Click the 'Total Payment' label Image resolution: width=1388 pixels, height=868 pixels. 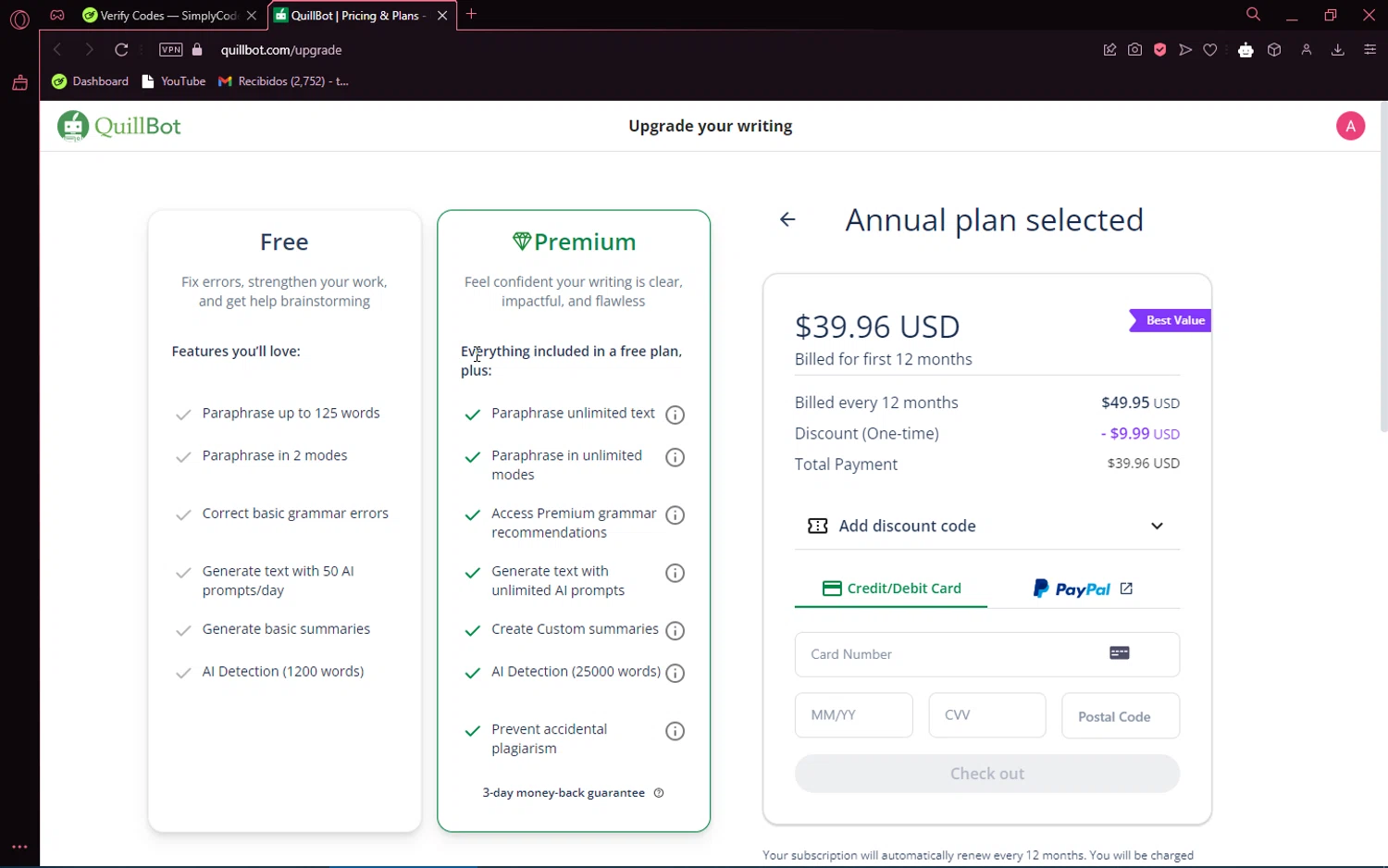(x=846, y=465)
